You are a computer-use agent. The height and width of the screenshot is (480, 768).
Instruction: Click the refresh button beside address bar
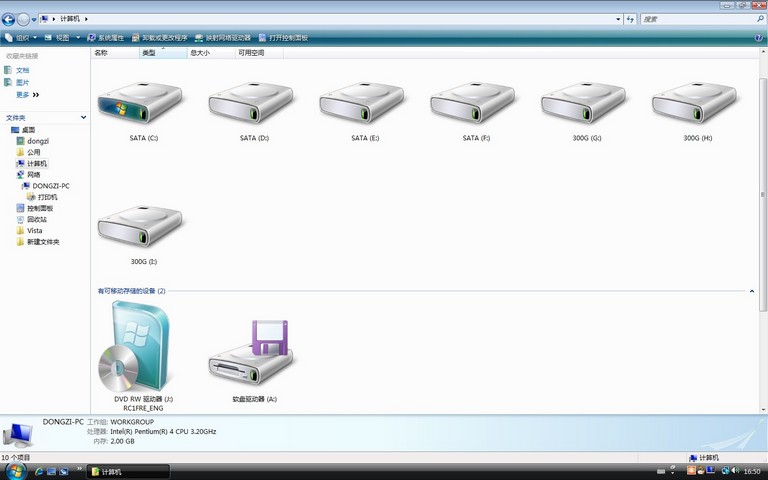630,19
